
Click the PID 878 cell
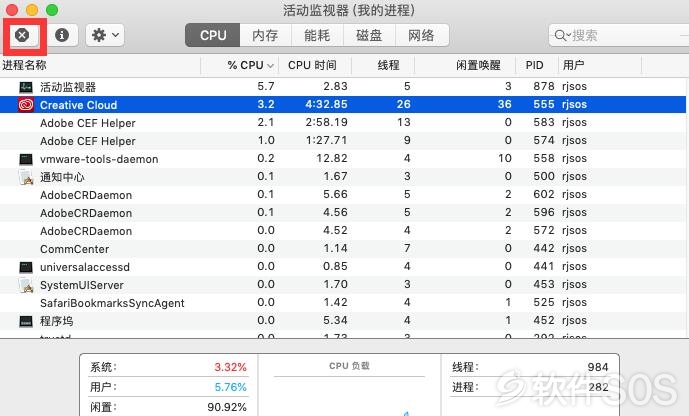point(544,86)
